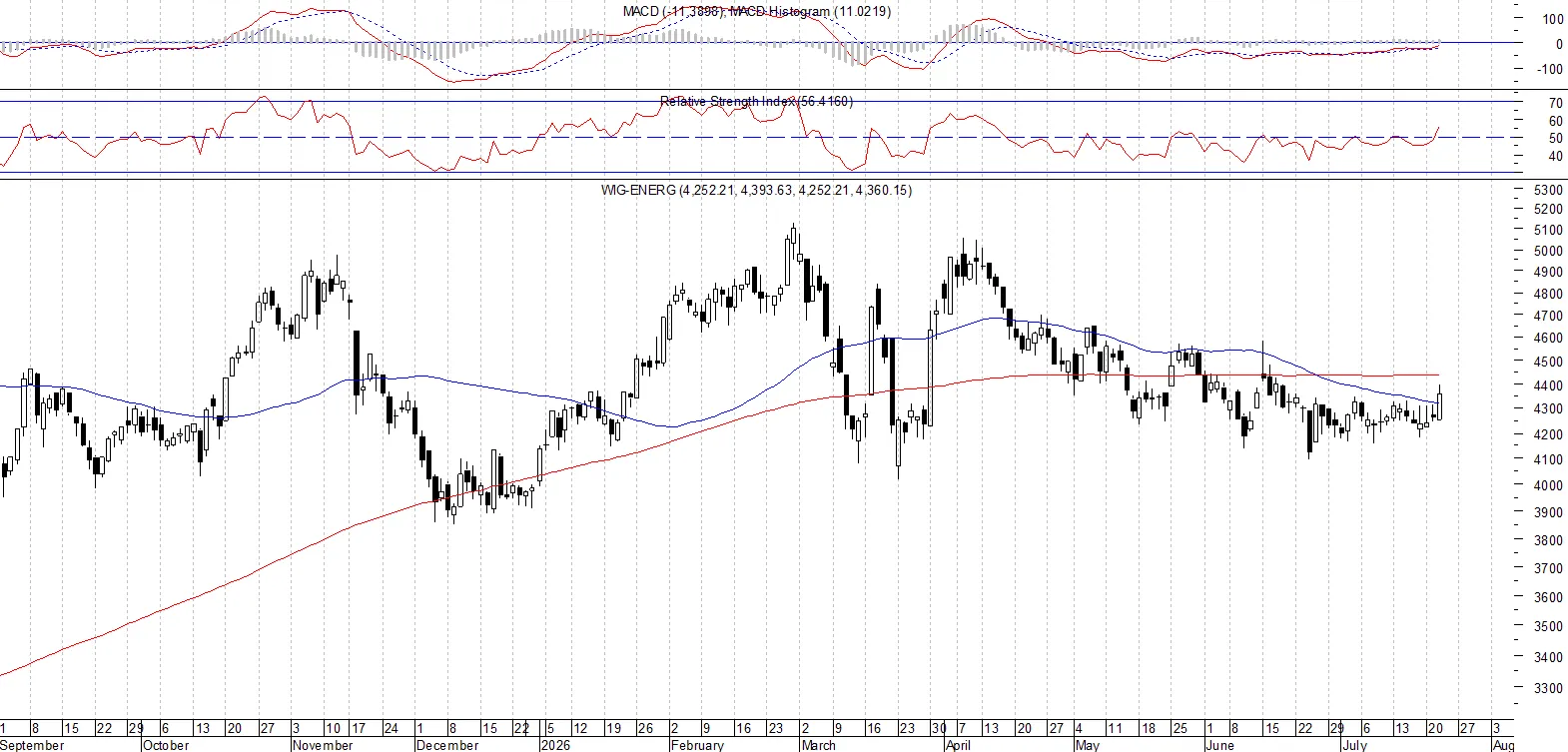Viewport: 1568px width, 752px height.
Task: Click the 3500 price scale value
Action: point(1548,626)
